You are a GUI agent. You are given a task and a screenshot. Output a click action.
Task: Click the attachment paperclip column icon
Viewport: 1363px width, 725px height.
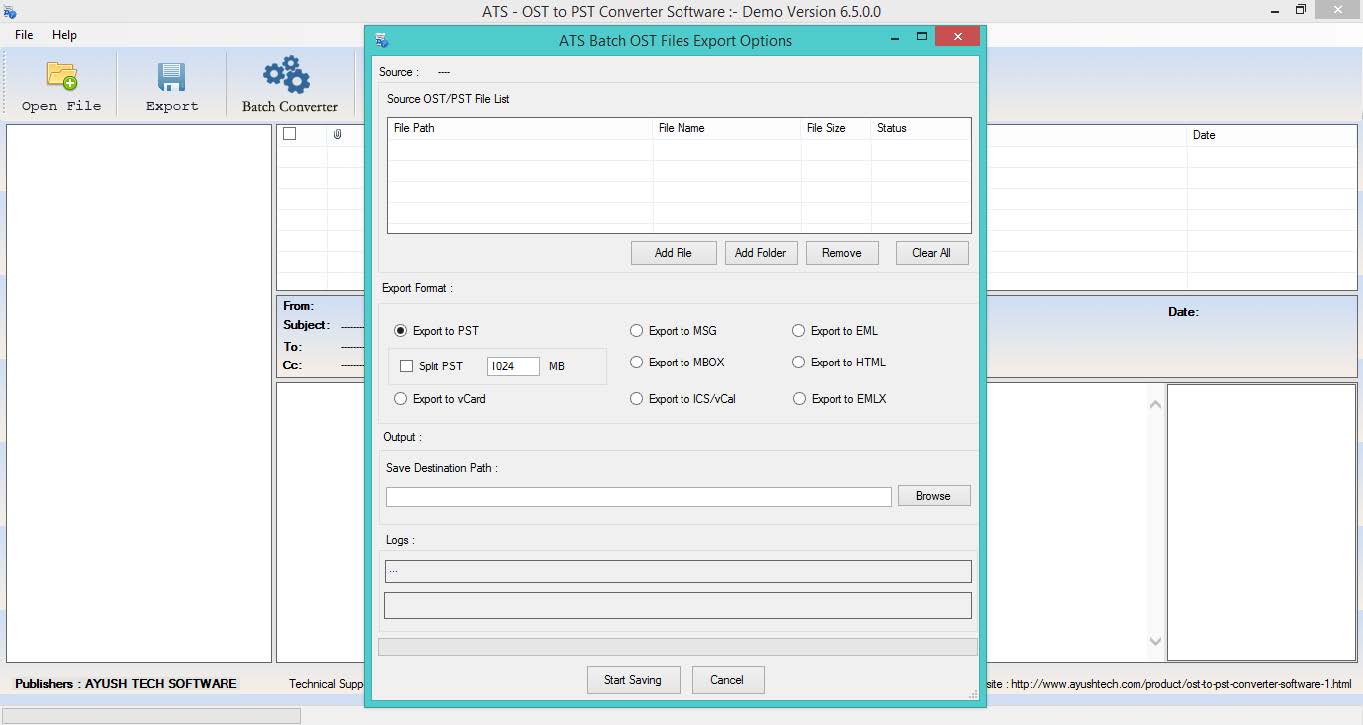(338, 134)
